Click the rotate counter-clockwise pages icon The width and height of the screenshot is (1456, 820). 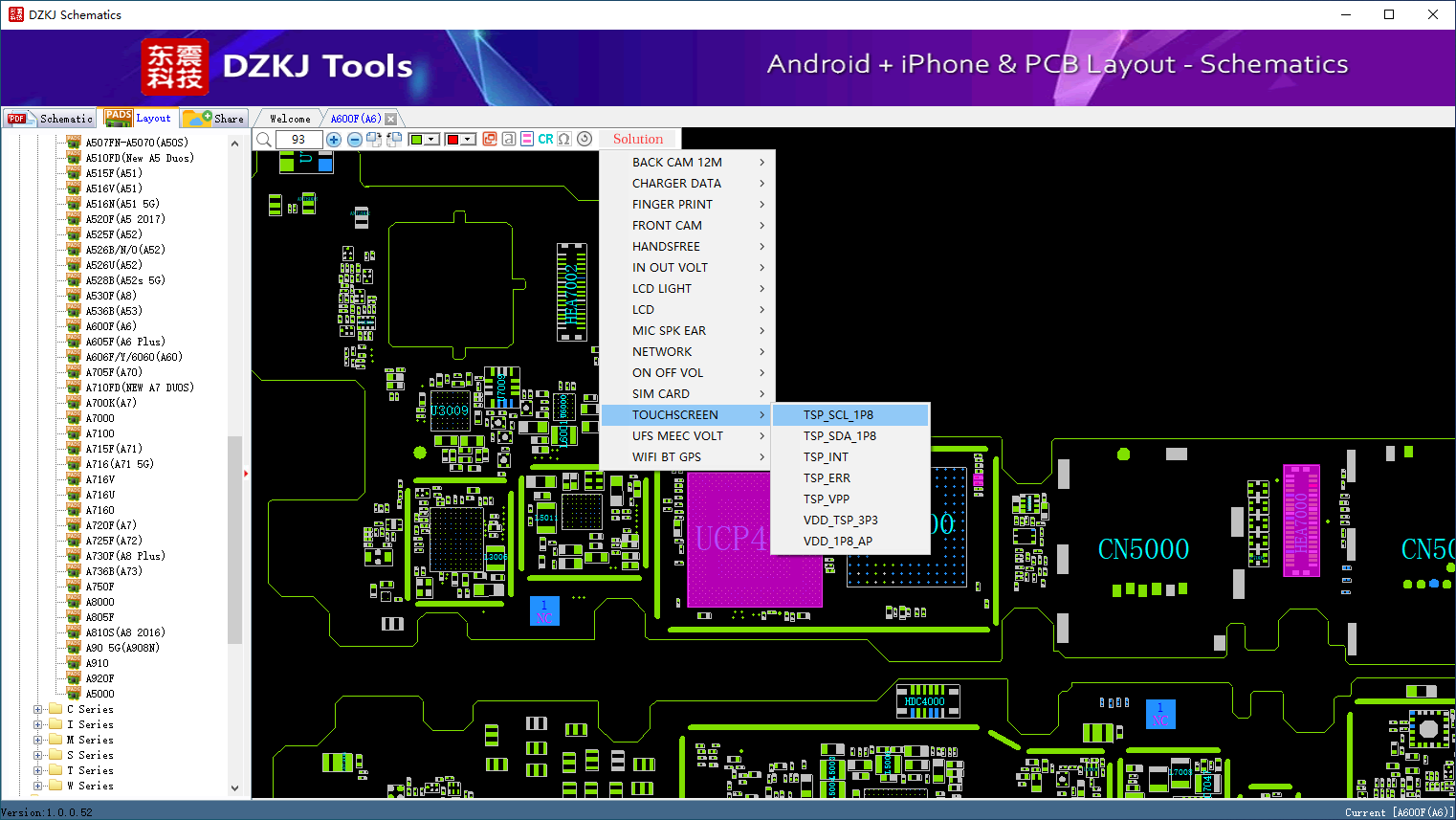392,140
